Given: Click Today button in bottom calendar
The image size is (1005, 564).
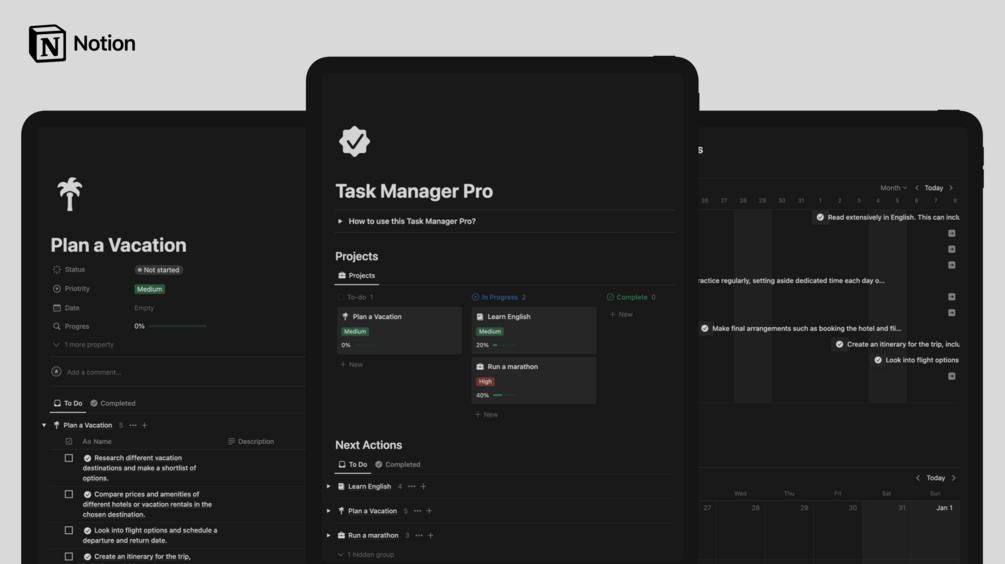Looking at the screenshot, I should [x=936, y=478].
